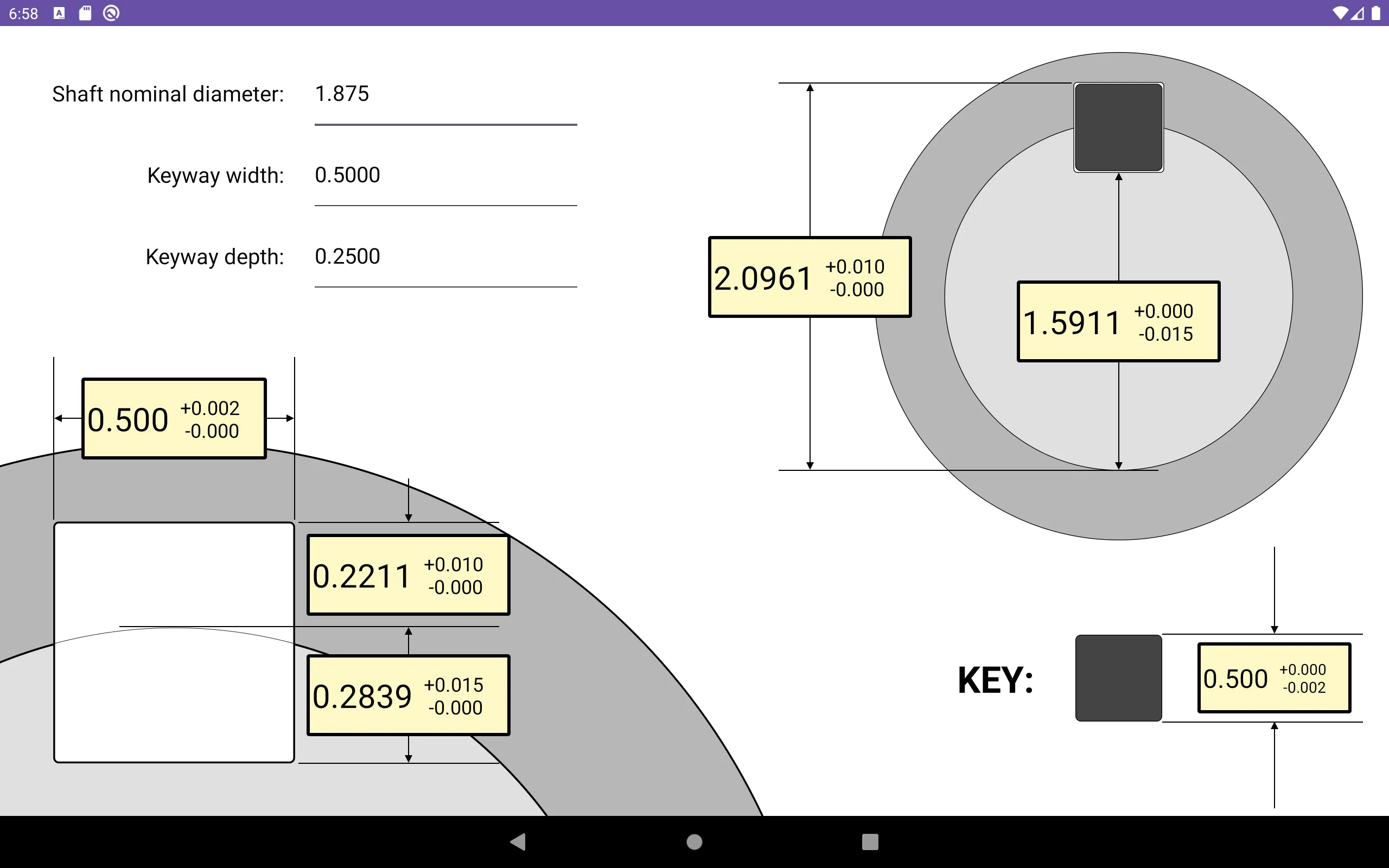Tap the Android recent apps button
Screen dimensions: 1389x868
click(870, 842)
